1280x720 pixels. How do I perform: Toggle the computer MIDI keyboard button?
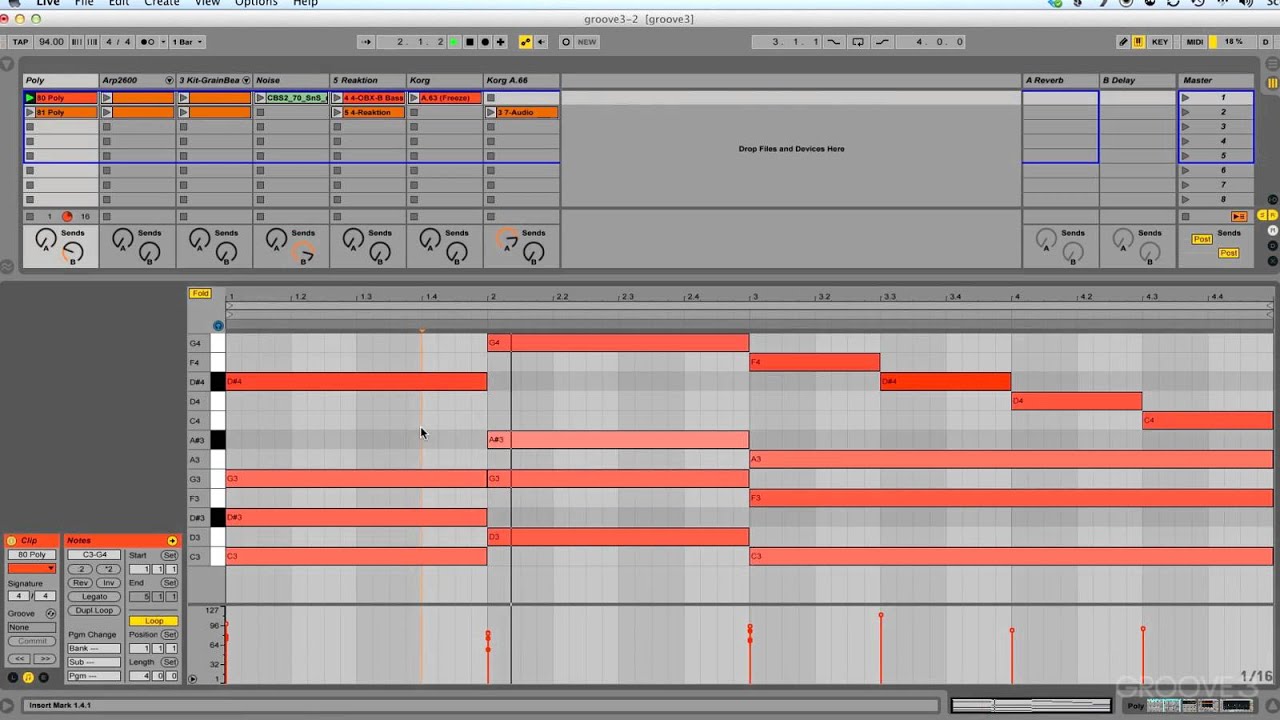1138,42
